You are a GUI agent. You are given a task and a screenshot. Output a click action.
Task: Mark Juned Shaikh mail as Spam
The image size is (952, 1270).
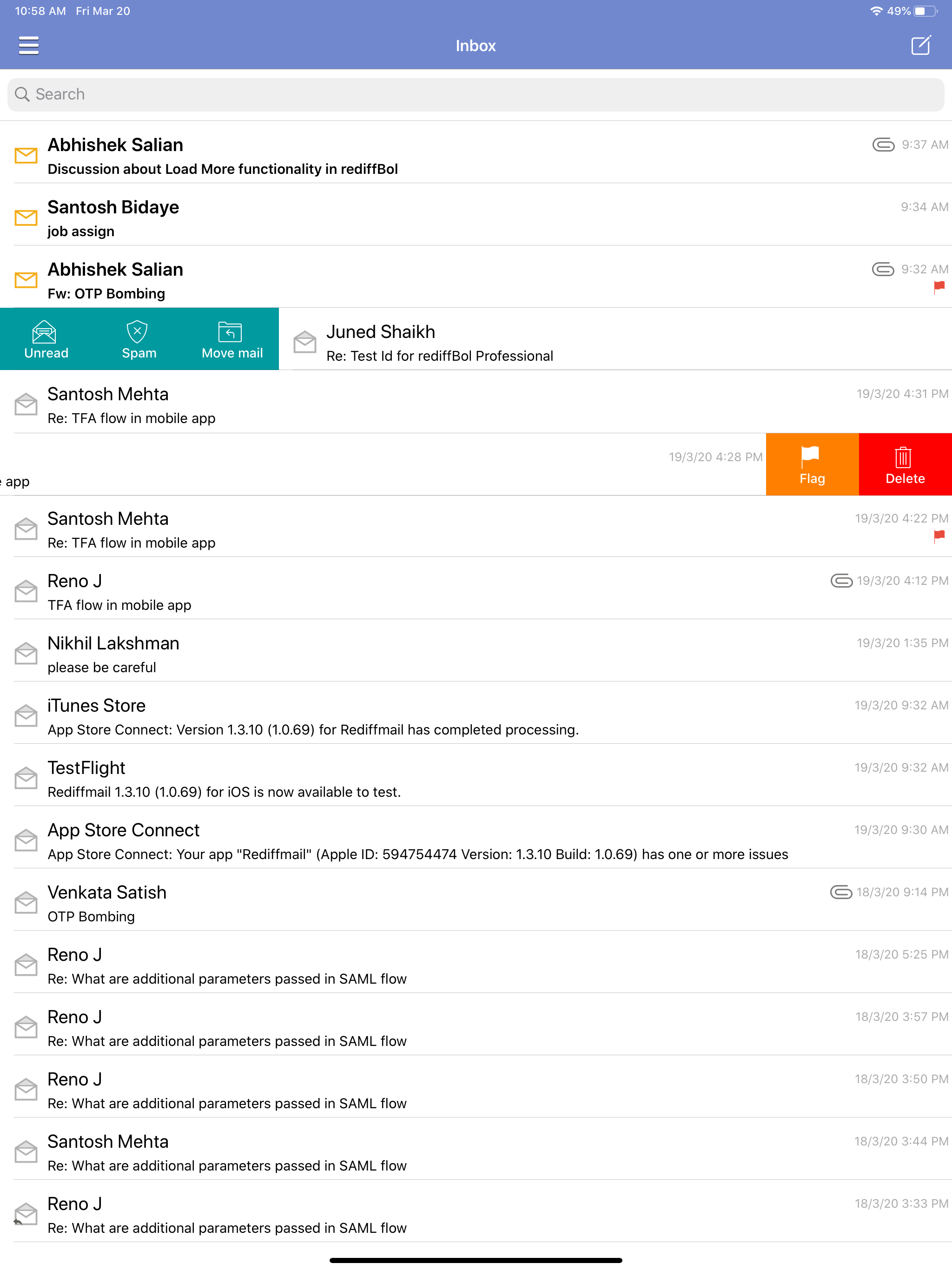point(139,339)
